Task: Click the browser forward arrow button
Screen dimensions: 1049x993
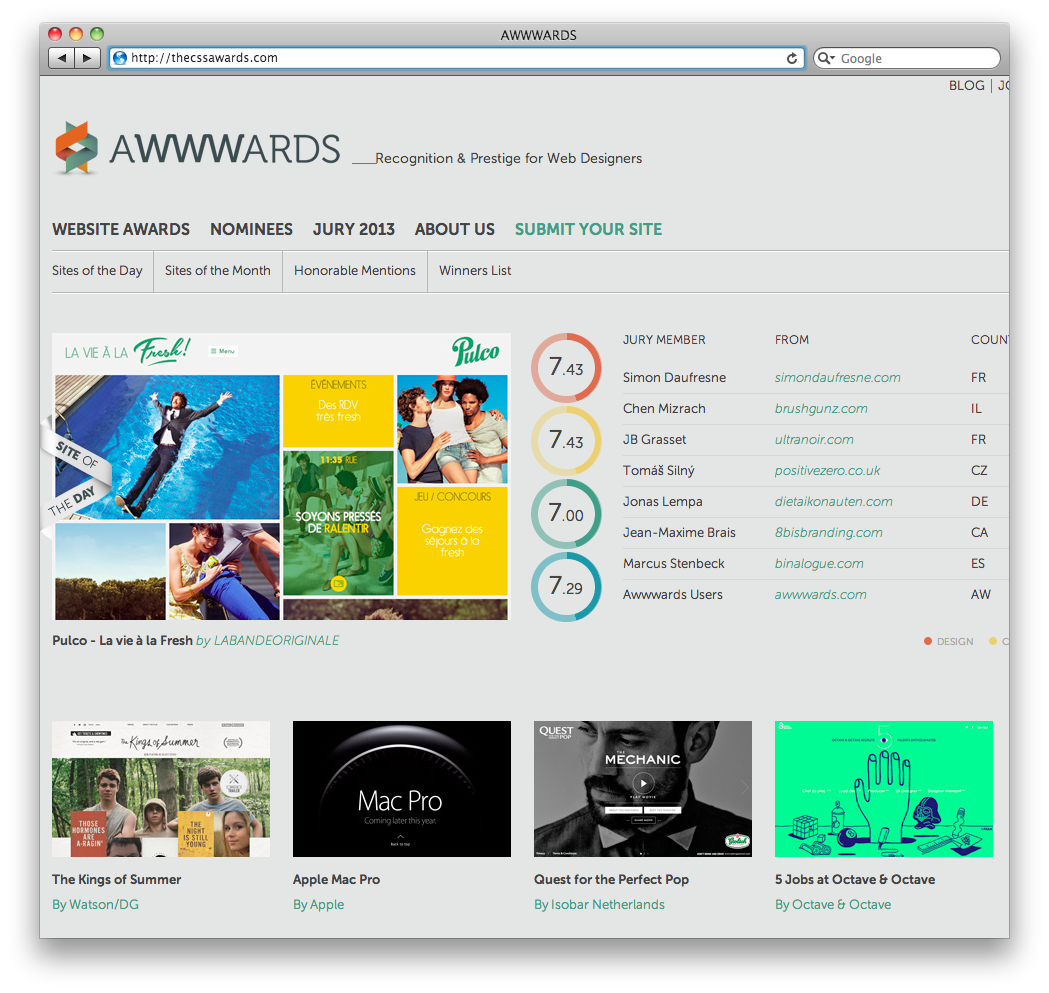Action: point(87,58)
